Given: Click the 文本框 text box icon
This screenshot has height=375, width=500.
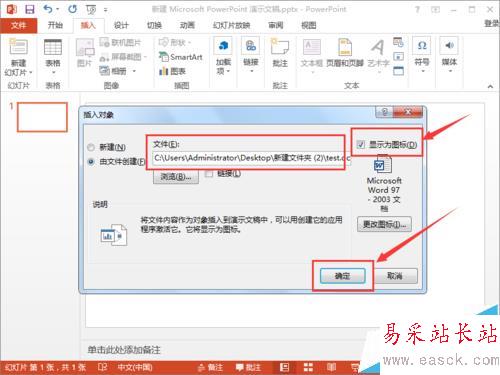Looking at the screenshot, I should tap(312, 47).
